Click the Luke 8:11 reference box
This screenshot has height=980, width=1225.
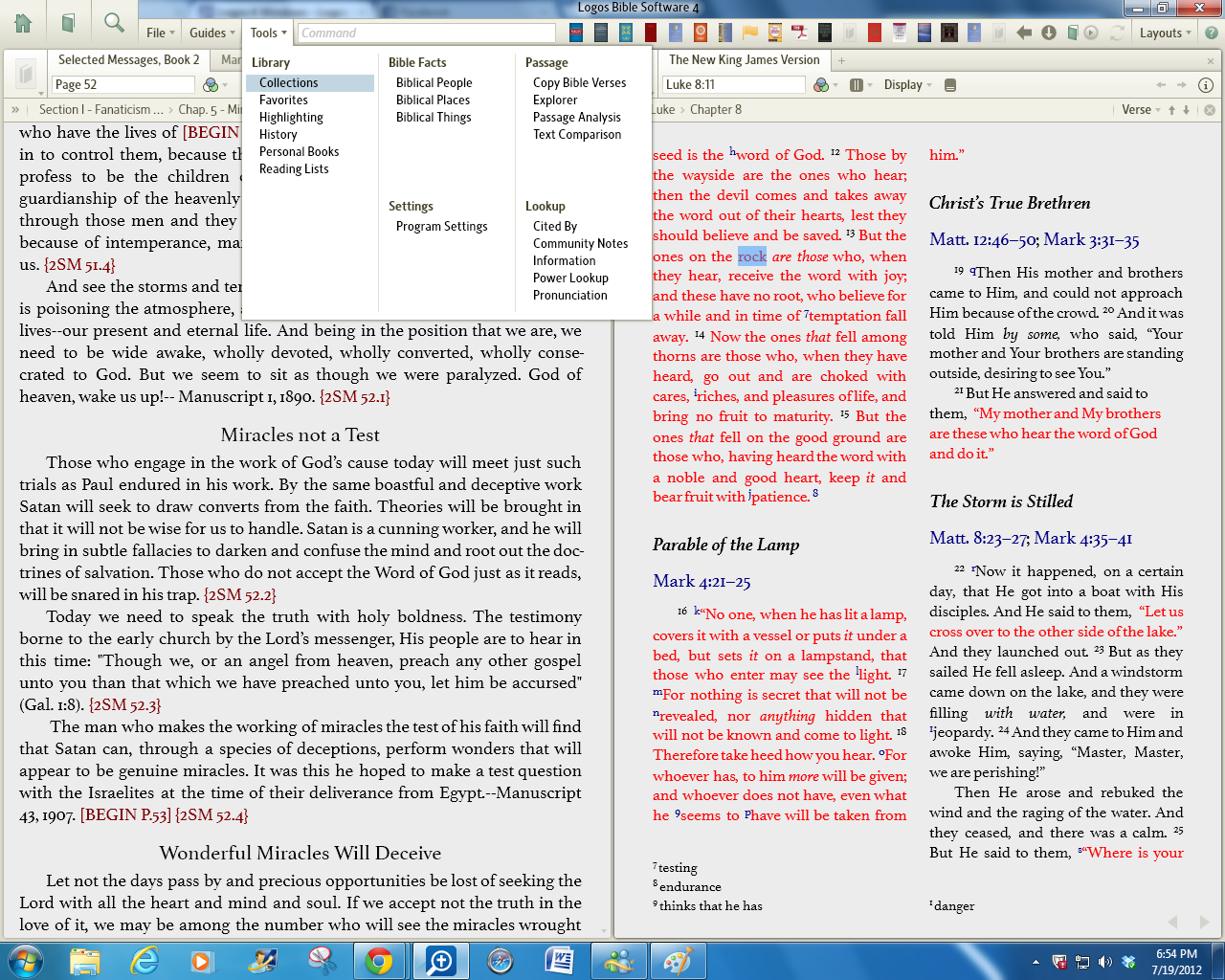click(734, 85)
